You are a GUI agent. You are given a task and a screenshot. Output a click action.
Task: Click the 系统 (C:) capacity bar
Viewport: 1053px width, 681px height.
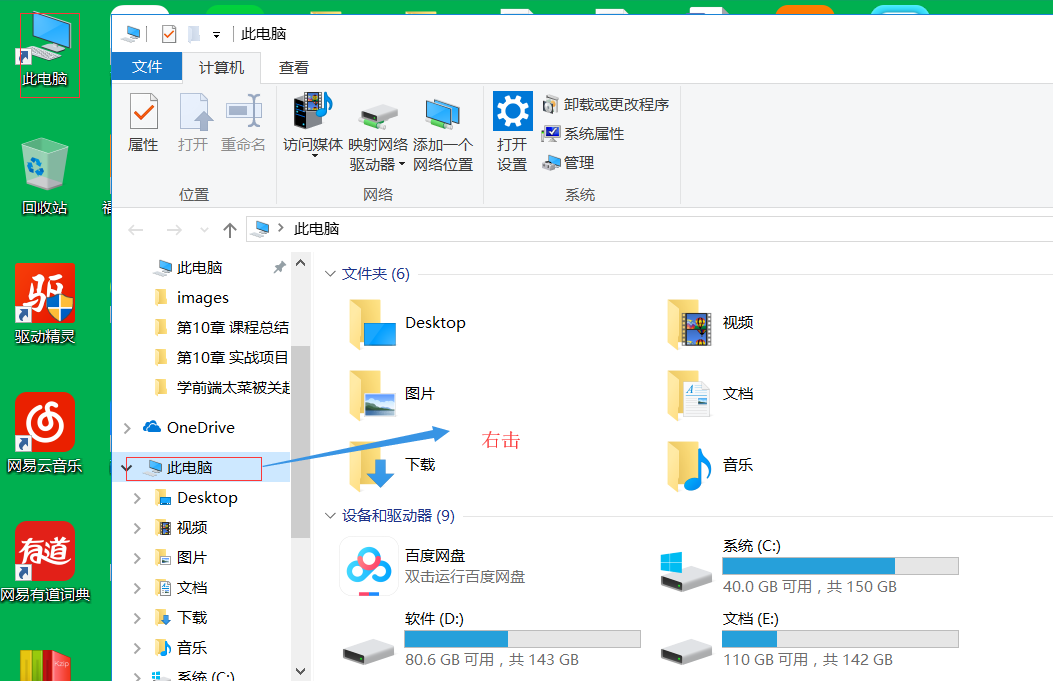pyautogui.click(x=839, y=565)
